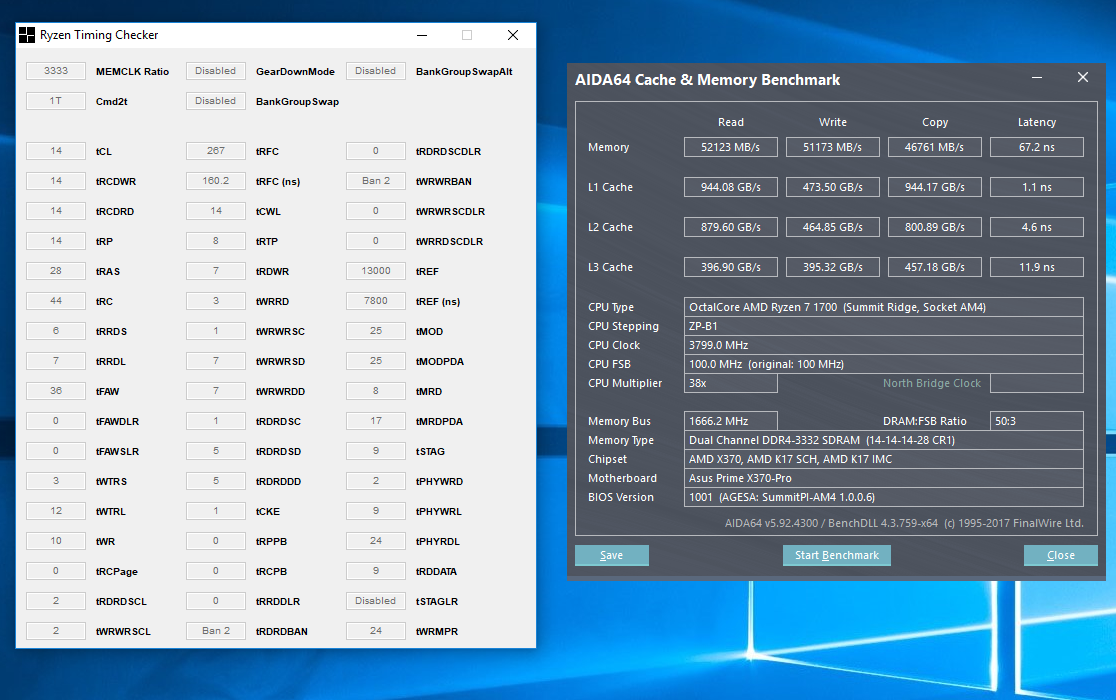The width and height of the screenshot is (1116, 700).
Task: Click the BankGroupSwapAlt Disabled field
Action: pyautogui.click(x=376, y=71)
